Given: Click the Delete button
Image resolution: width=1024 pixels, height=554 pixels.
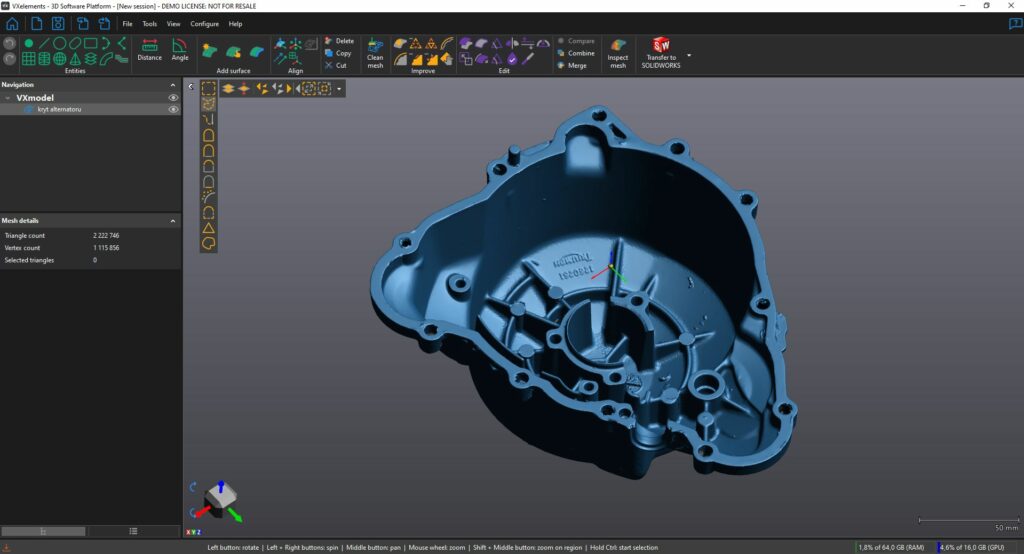Looking at the screenshot, I should (339, 41).
